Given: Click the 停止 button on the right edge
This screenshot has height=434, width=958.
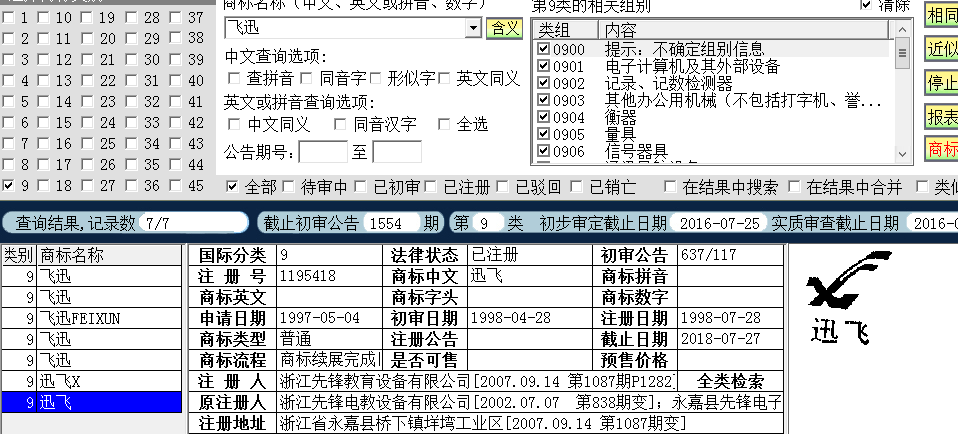Looking at the screenshot, I should [x=942, y=81].
